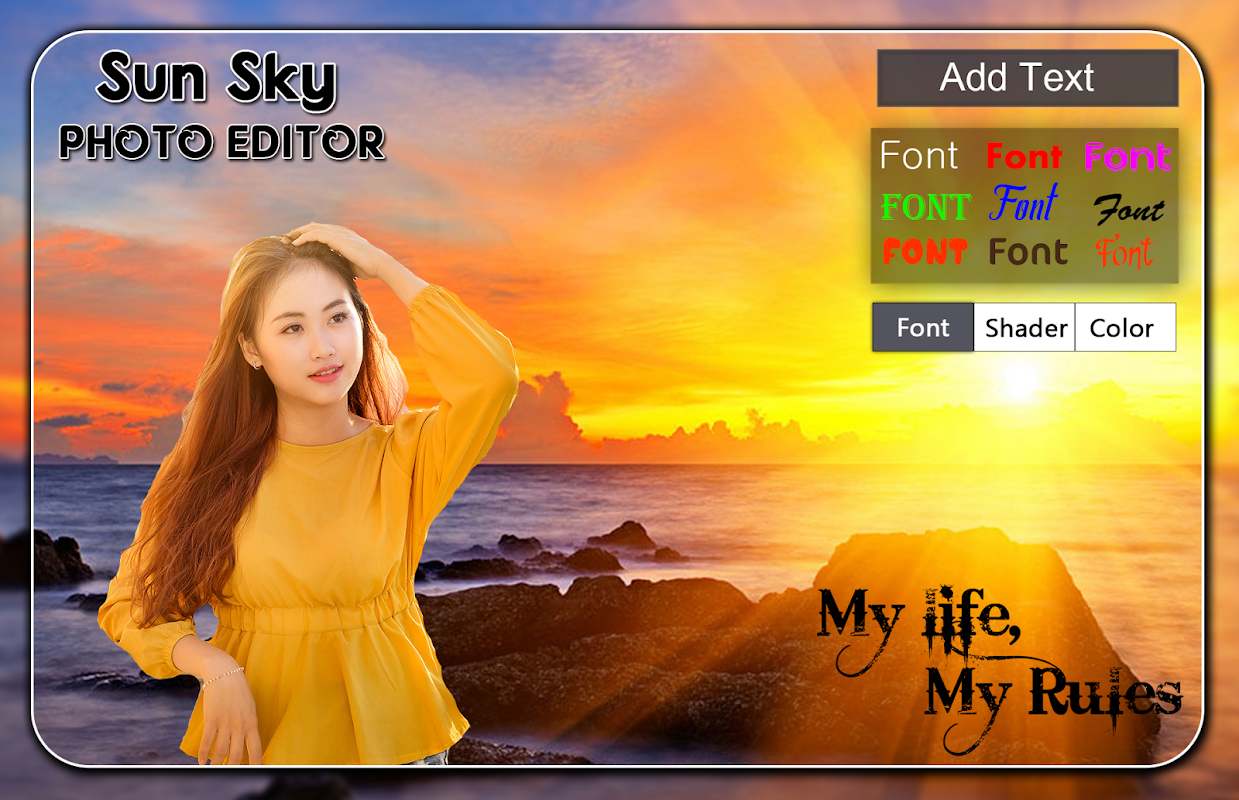The height and width of the screenshot is (800, 1239).
Task: Select the dark brown Font sample
Action: point(1028,251)
